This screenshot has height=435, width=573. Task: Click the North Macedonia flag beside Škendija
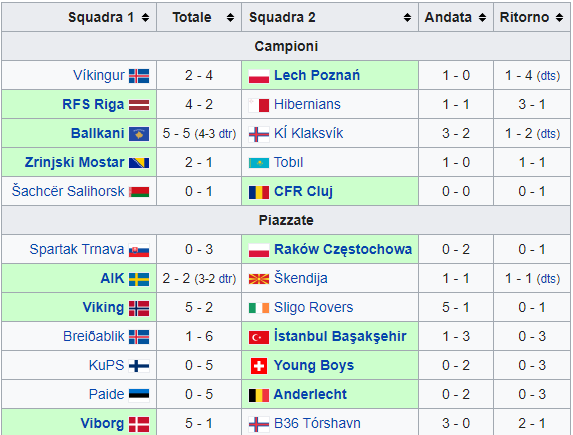point(259,279)
